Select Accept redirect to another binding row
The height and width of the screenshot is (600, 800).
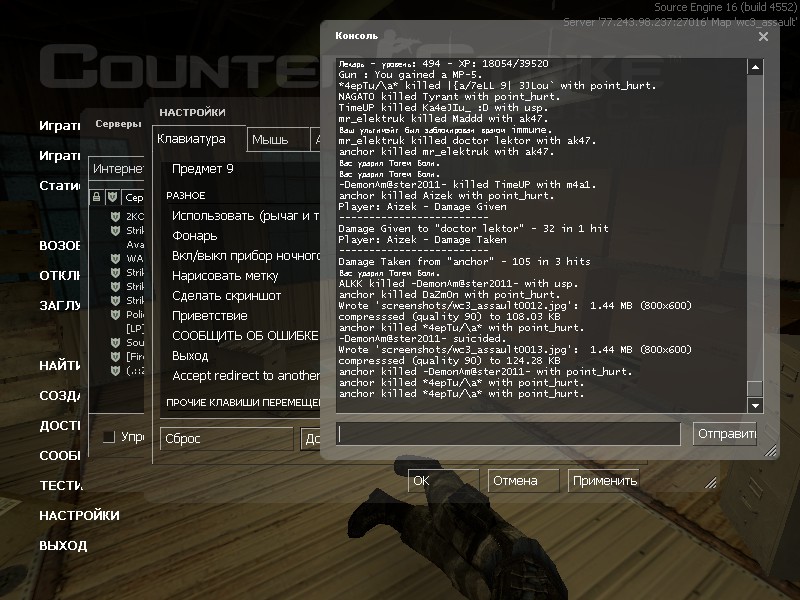[242, 376]
